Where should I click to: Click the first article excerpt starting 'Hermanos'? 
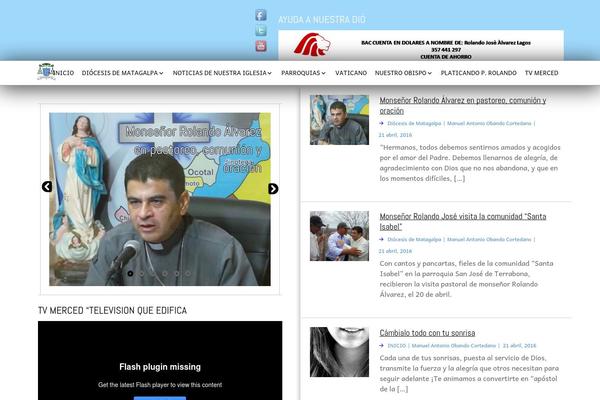click(x=470, y=163)
